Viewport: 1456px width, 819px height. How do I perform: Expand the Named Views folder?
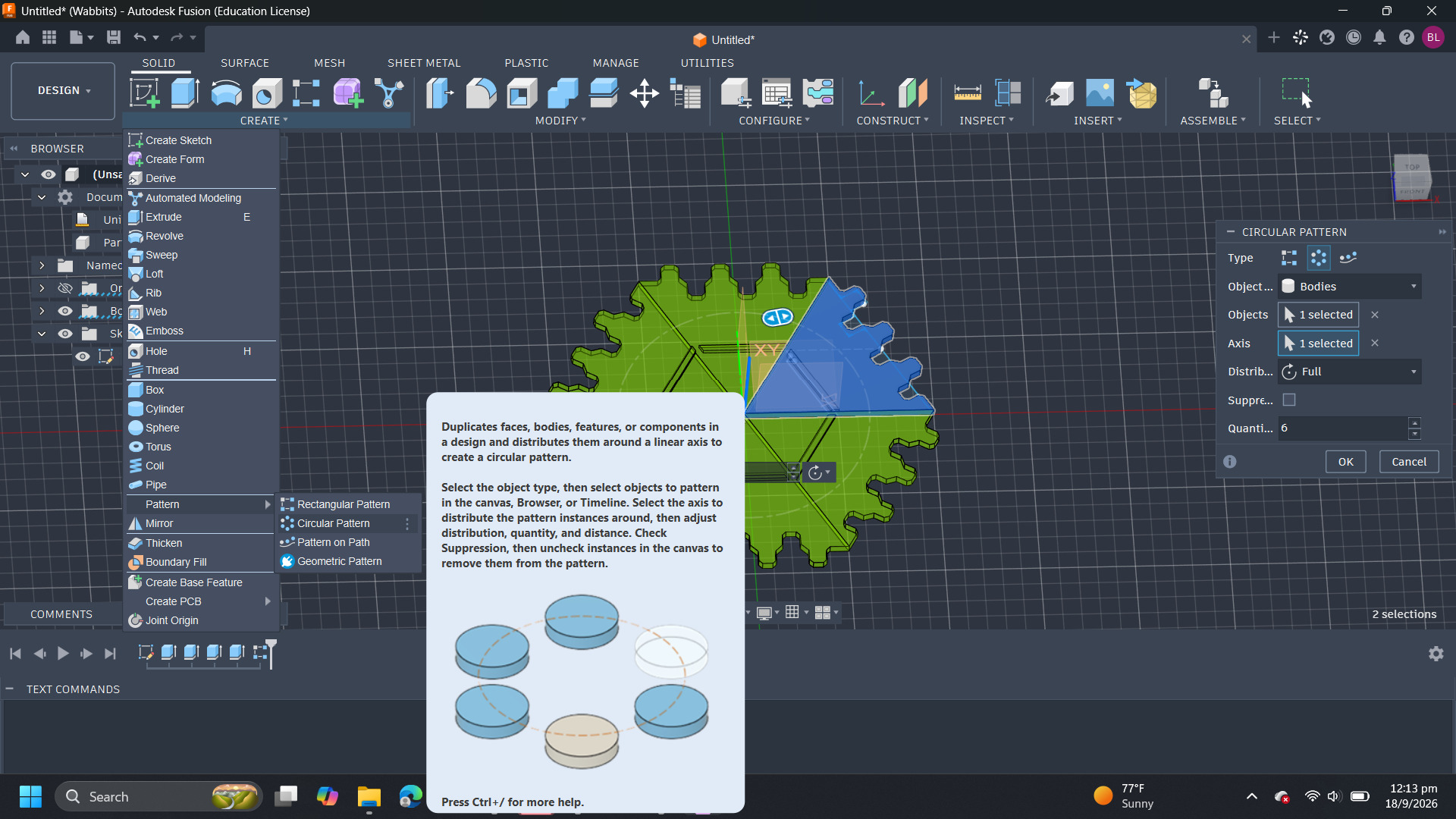click(x=42, y=265)
